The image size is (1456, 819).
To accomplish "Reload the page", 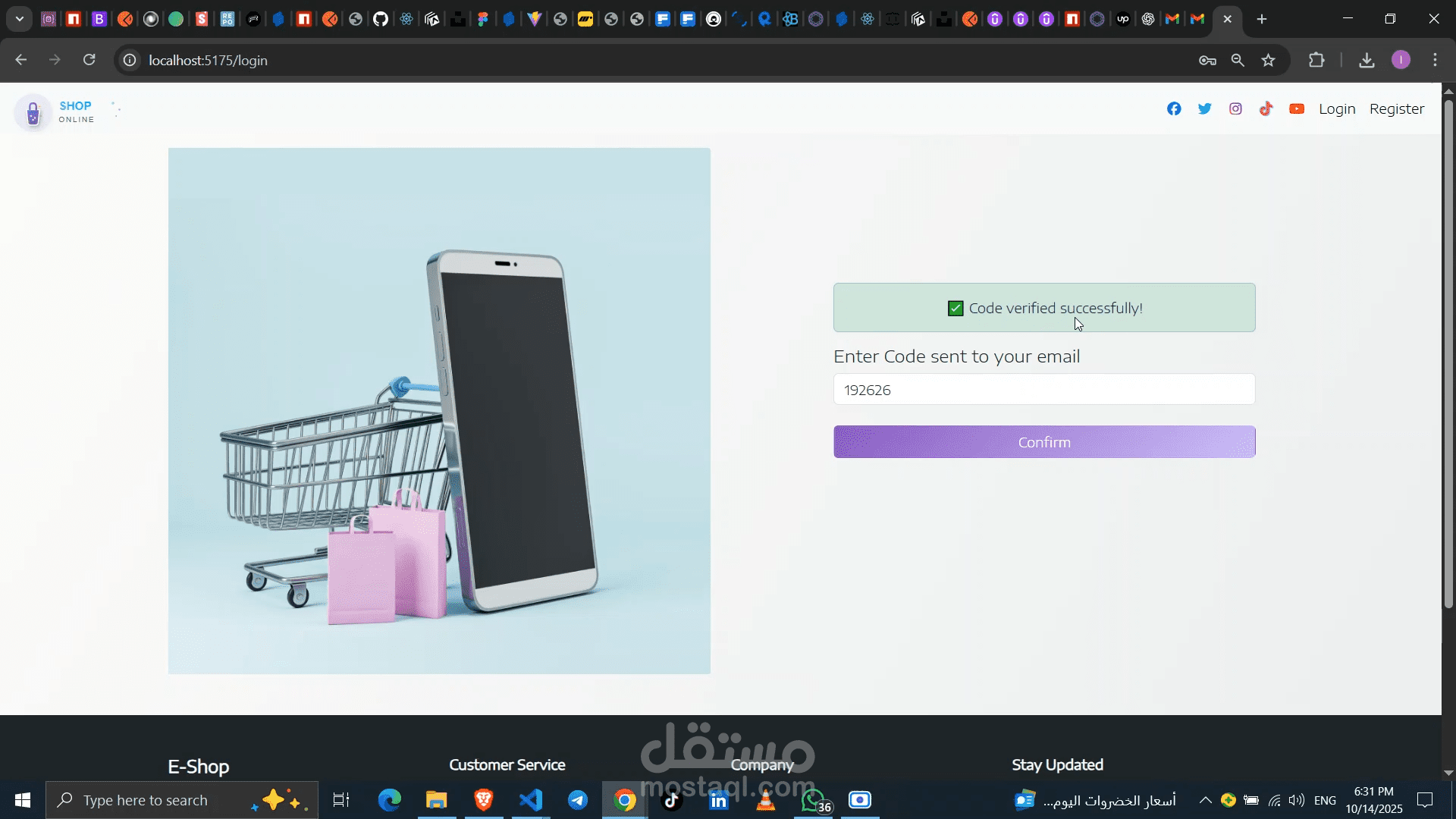I will click(x=89, y=60).
